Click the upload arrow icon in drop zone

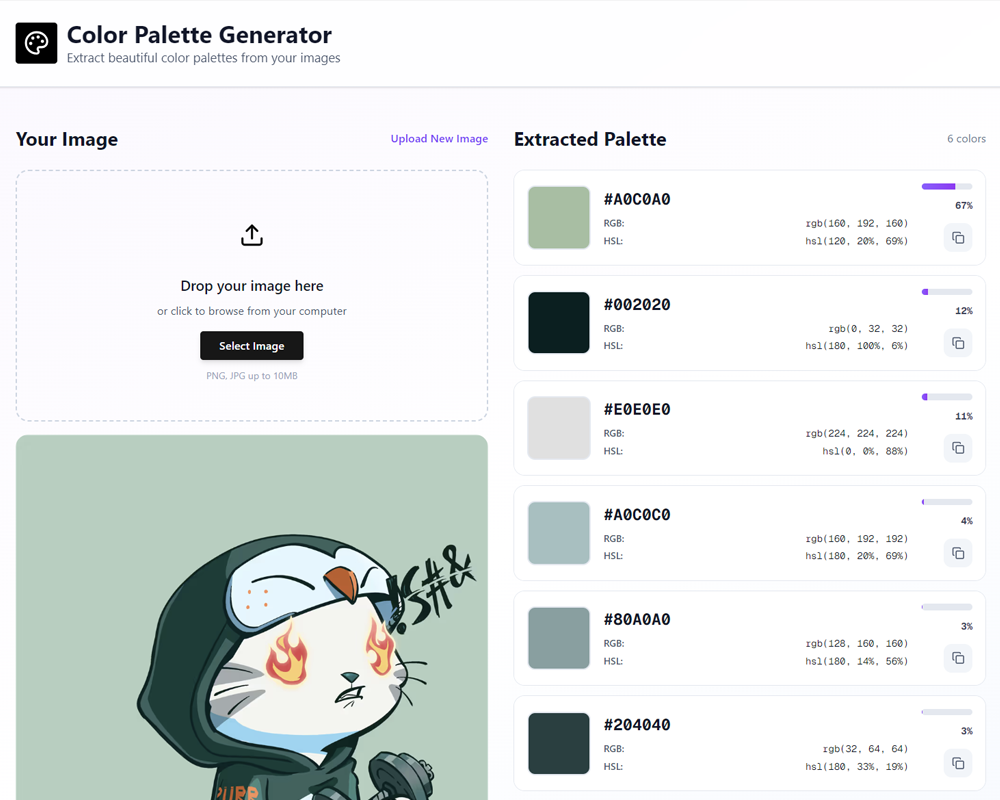[x=252, y=235]
